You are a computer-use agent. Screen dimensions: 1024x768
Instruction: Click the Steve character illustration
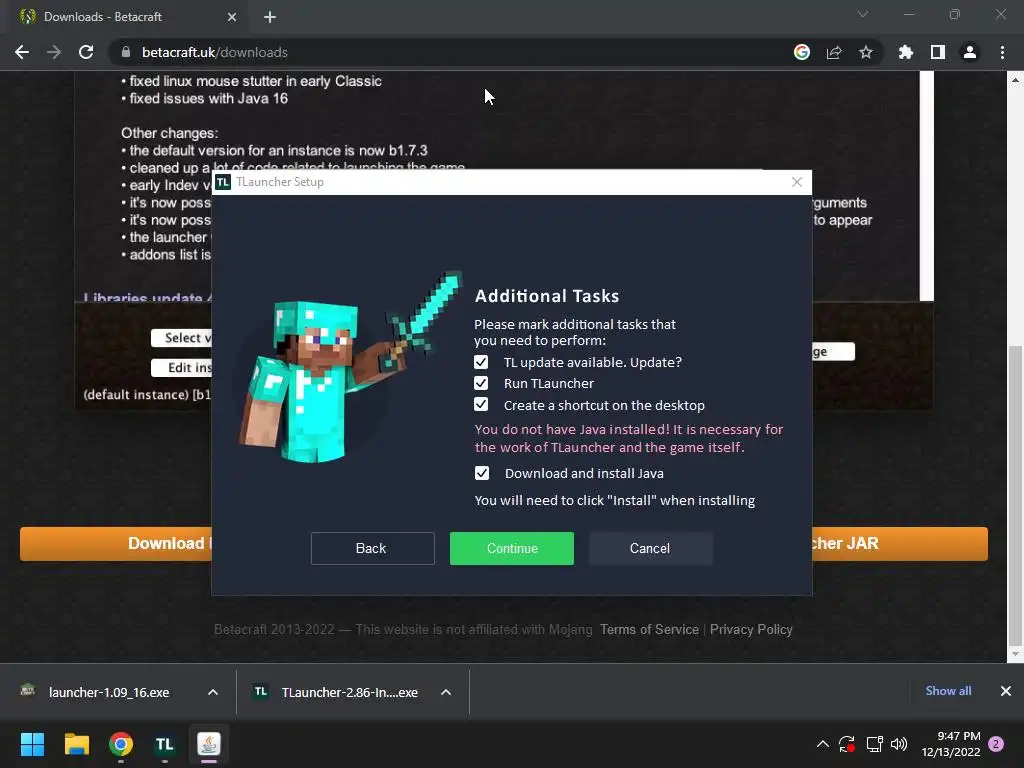click(x=349, y=367)
